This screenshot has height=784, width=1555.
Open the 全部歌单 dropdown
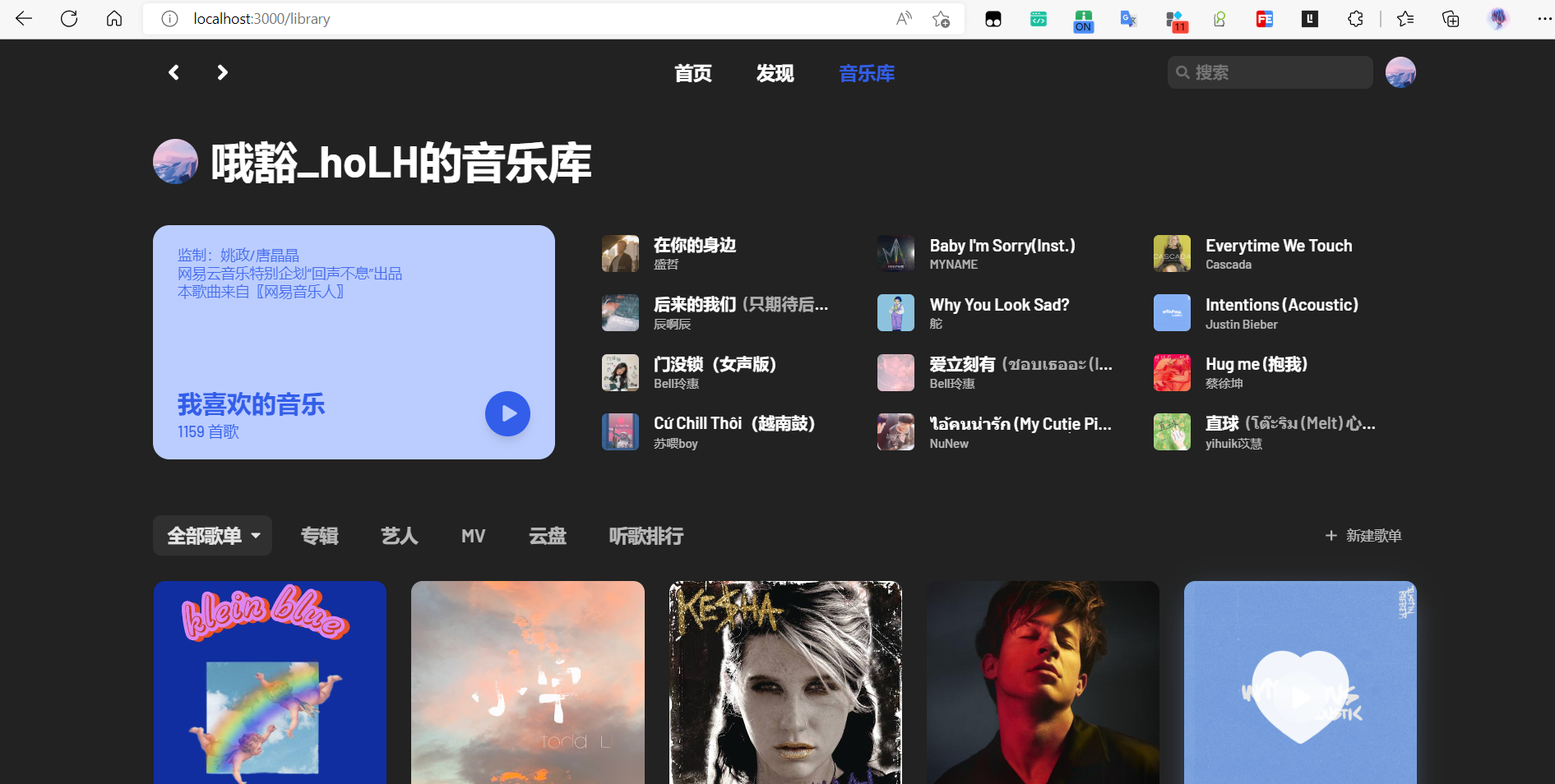click(x=211, y=535)
